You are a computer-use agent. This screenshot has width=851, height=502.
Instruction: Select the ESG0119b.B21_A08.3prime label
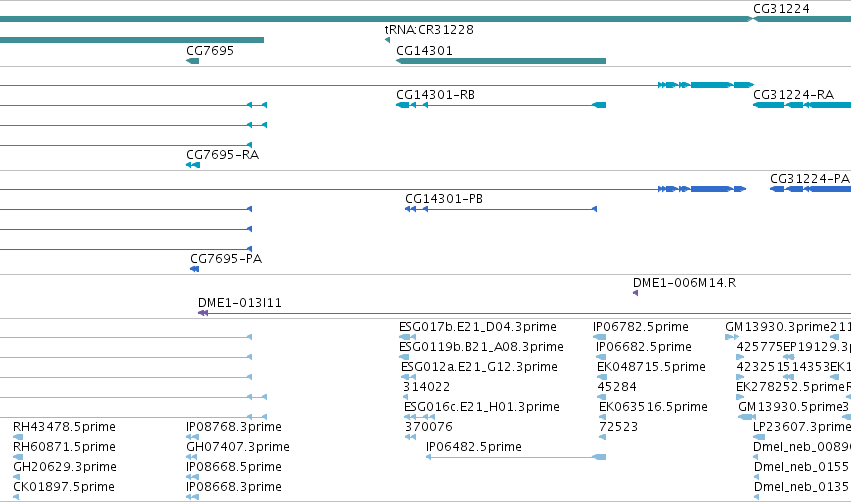[x=481, y=347]
